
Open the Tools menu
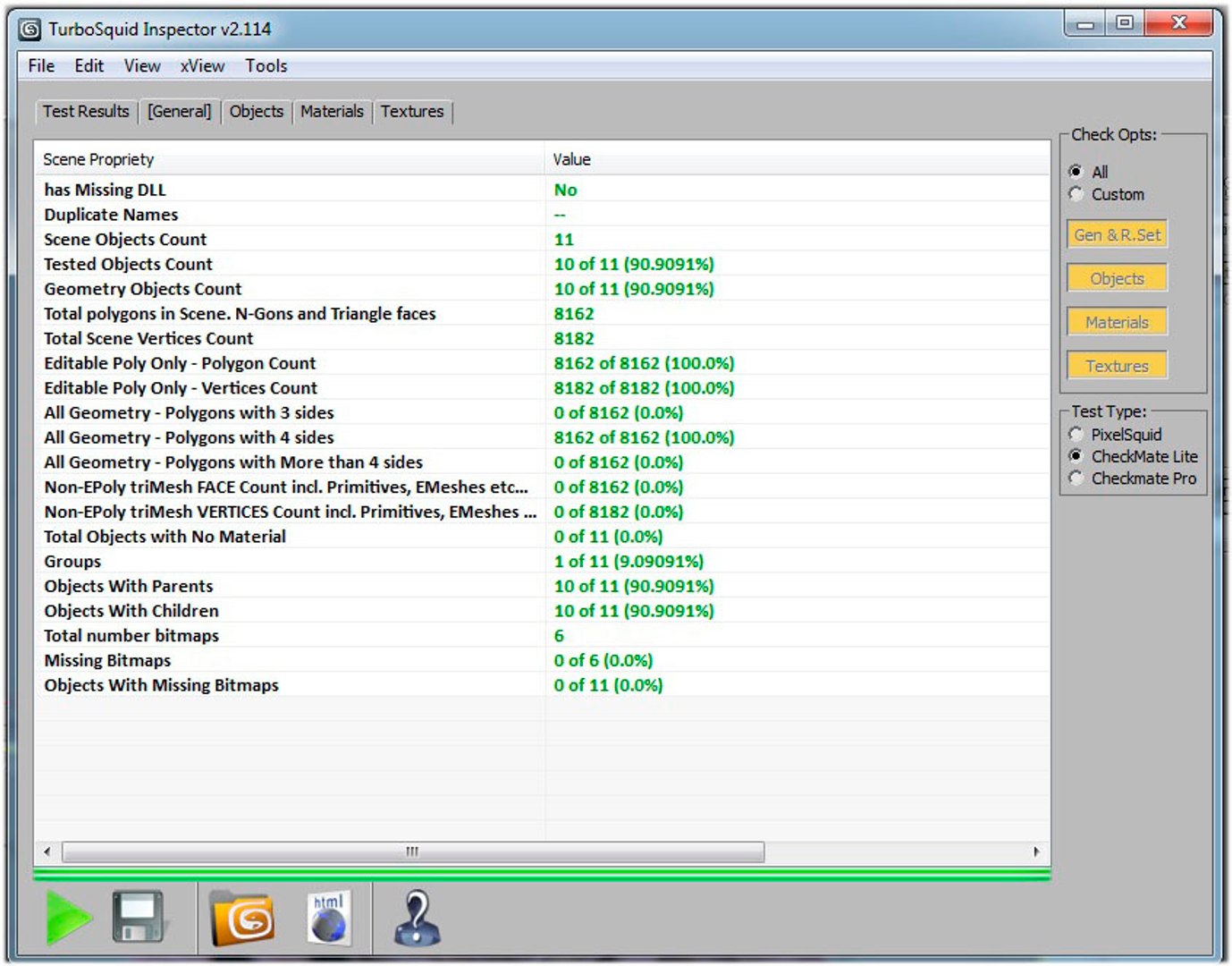click(266, 66)
